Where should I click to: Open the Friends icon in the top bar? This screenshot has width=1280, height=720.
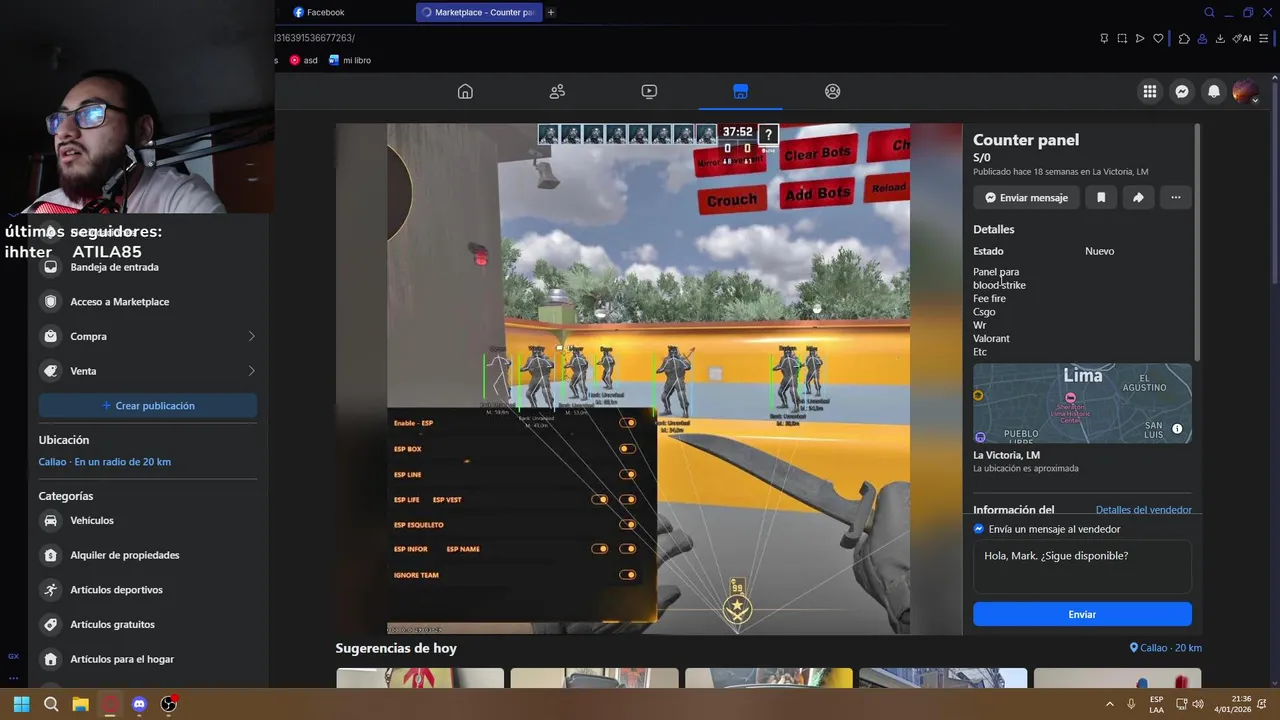pyautogui.click(x=557, y=91)
